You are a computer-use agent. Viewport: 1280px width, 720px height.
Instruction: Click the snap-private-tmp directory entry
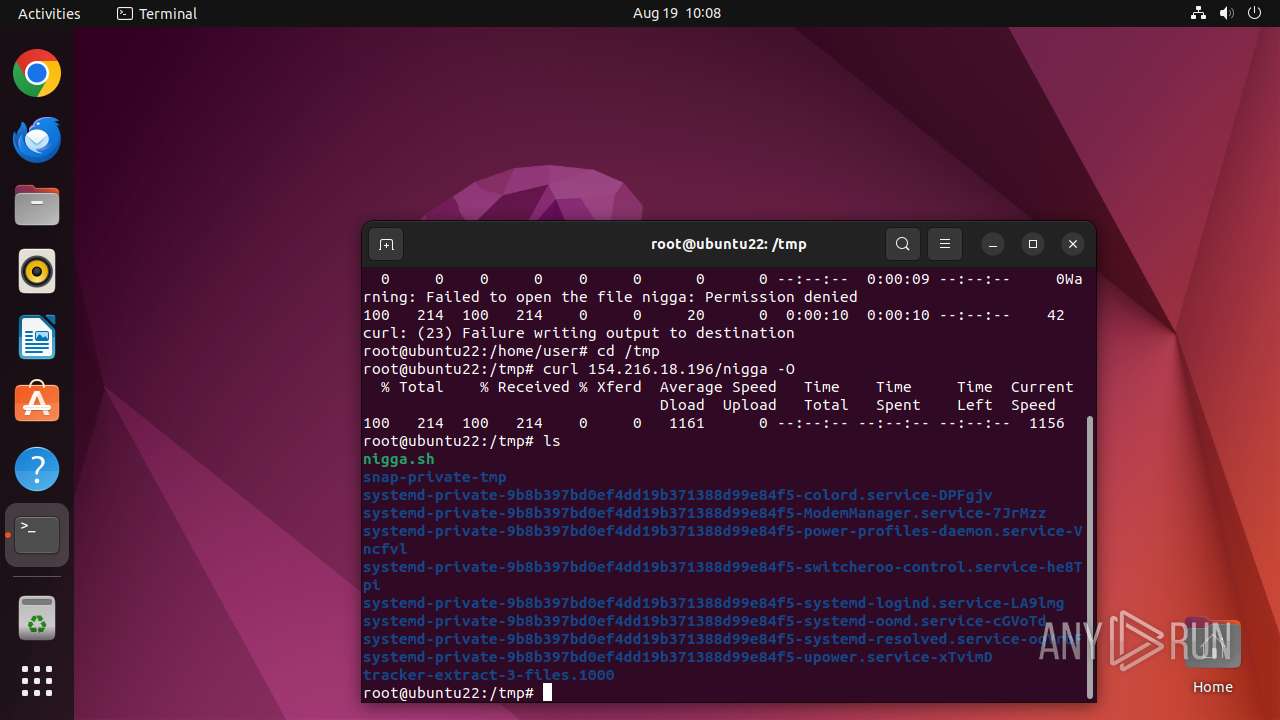(435, 477)
